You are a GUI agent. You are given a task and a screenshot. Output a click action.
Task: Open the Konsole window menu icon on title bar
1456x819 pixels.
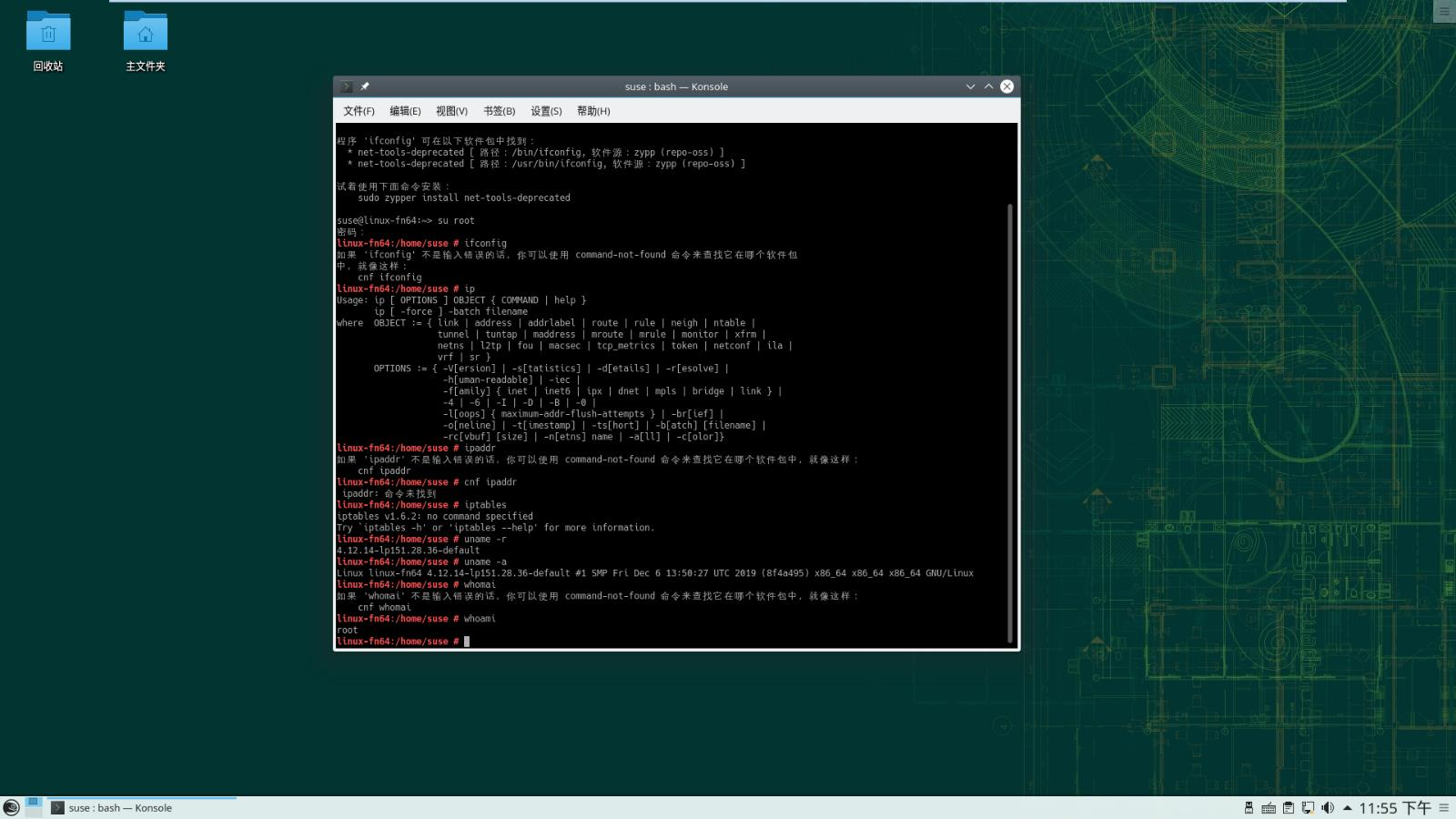[x=344, y=86]
